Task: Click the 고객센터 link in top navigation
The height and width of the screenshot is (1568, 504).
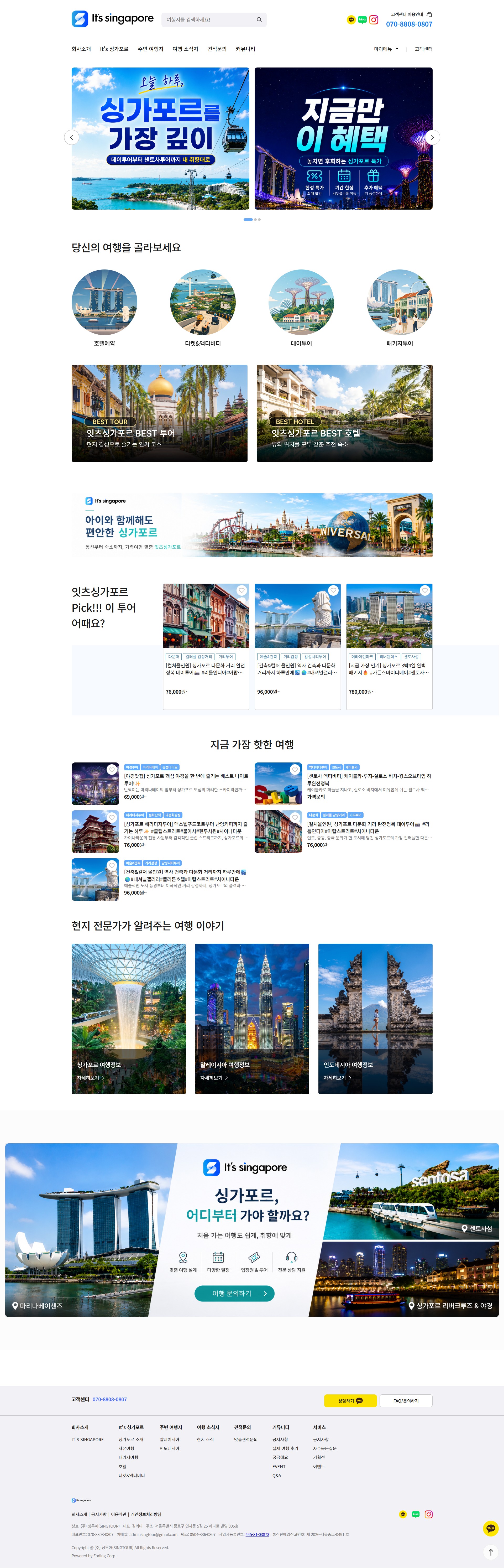Action: coord(424,49)
